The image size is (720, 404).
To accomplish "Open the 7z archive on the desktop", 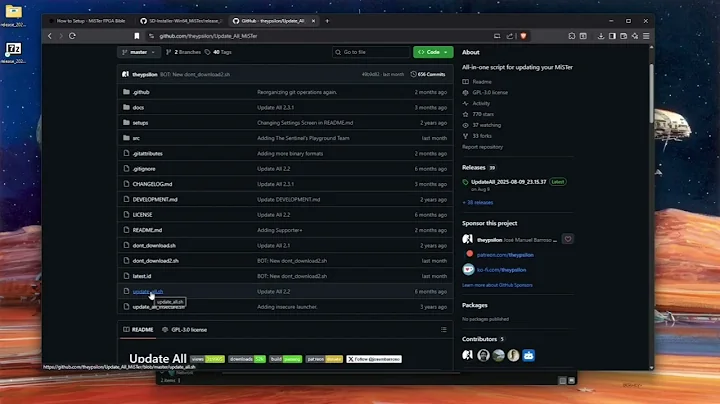I will pos(13,52).
